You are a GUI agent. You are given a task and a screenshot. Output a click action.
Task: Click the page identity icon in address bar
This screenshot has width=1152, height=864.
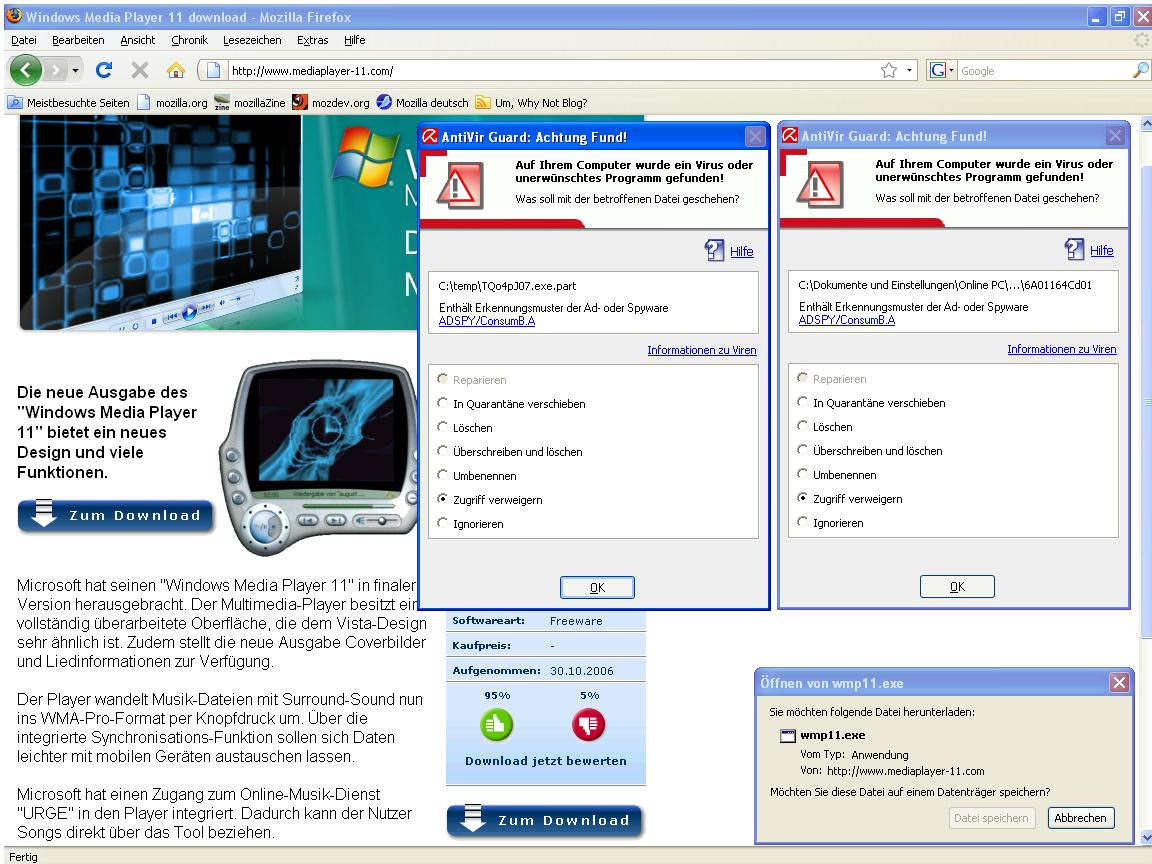tap(213, 71)
